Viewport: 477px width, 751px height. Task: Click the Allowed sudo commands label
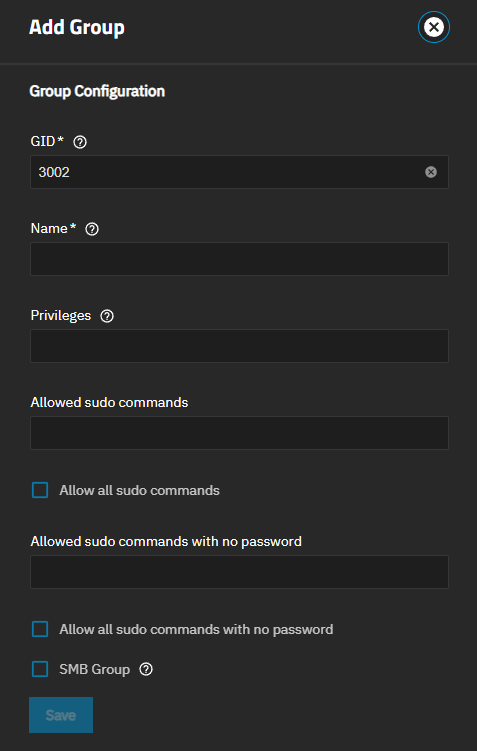click(109, 402)
